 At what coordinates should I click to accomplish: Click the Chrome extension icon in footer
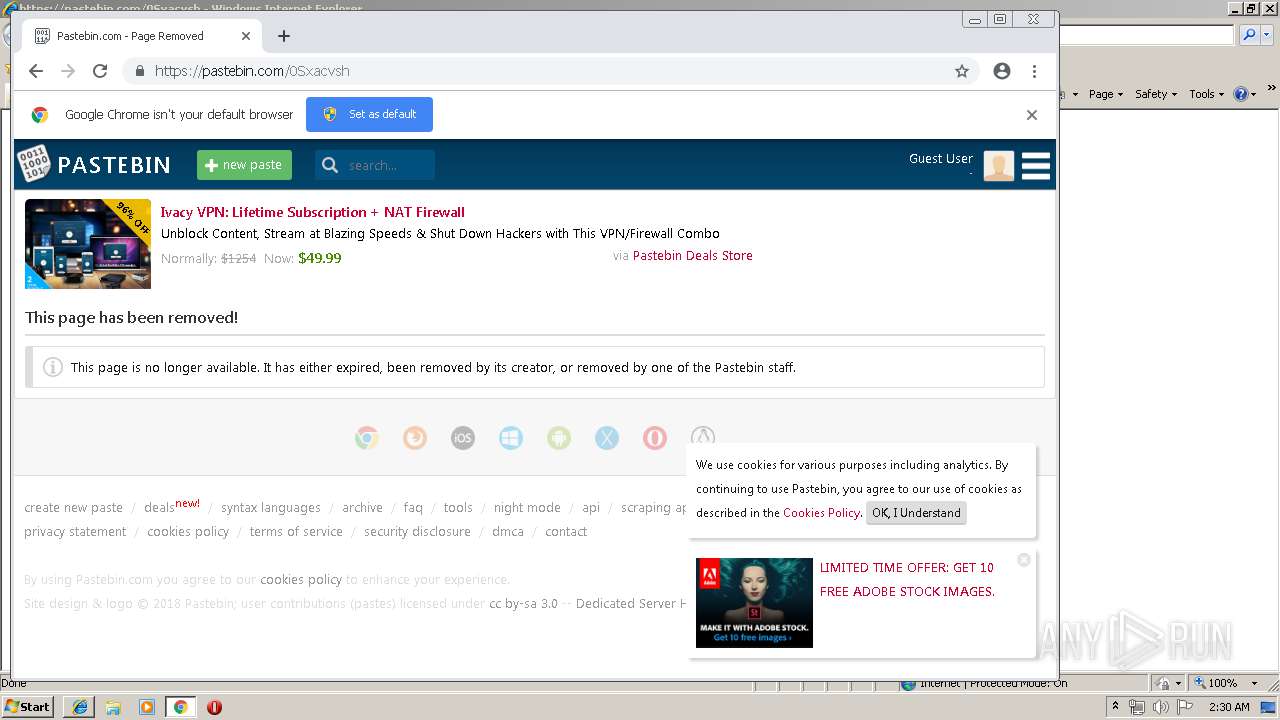367,438
